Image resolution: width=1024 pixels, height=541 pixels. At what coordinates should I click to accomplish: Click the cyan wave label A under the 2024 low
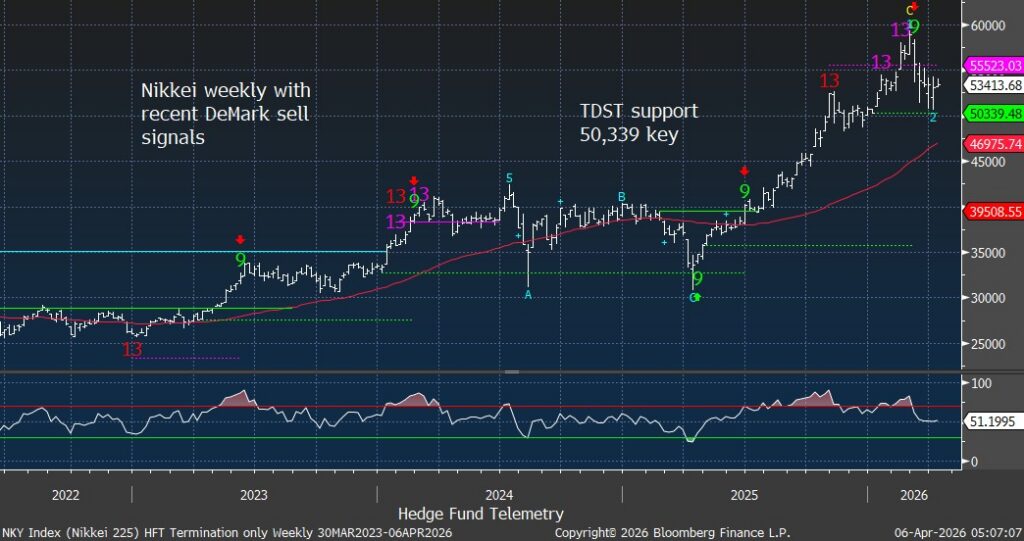[528, 295]
